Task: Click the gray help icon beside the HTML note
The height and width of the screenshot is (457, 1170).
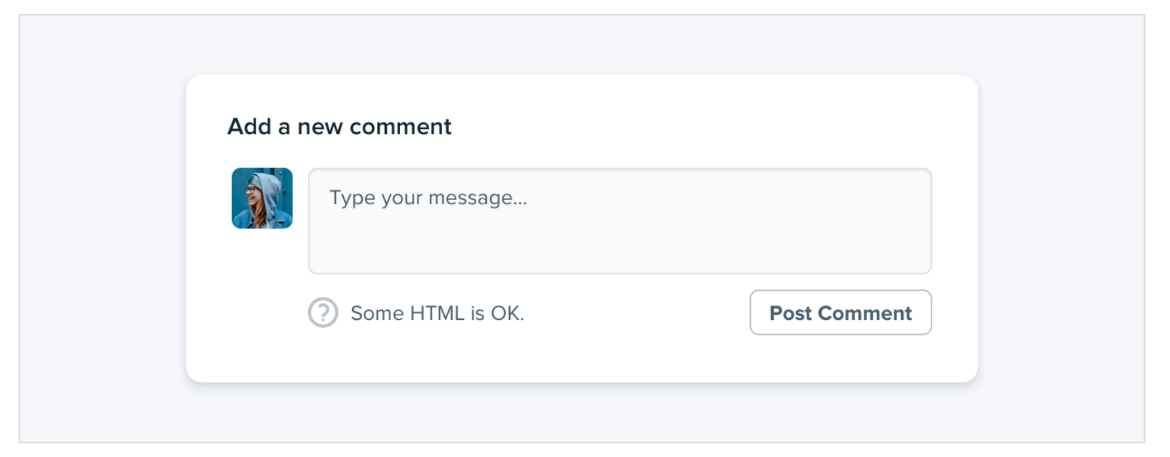Action: [323, 313]
